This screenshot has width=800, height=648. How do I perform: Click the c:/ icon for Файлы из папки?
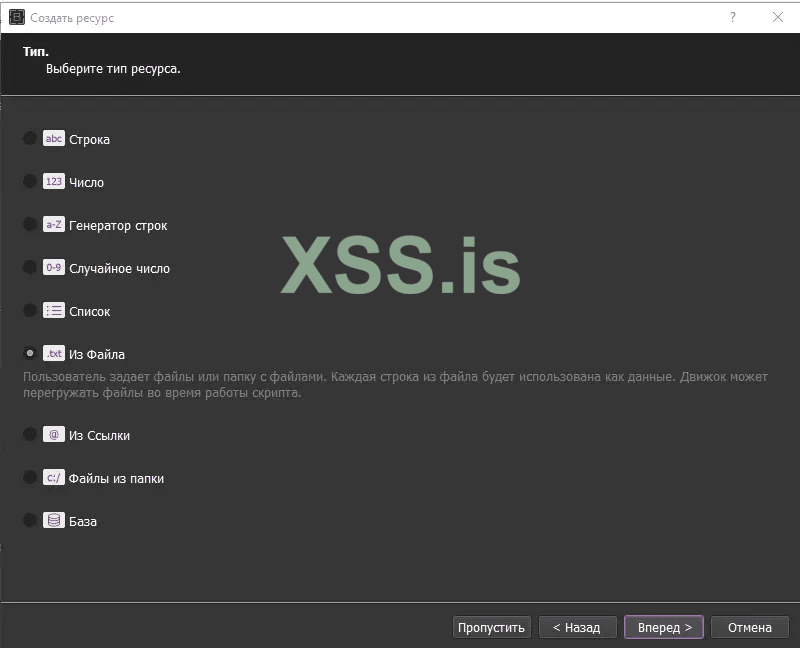pos(54,477)
